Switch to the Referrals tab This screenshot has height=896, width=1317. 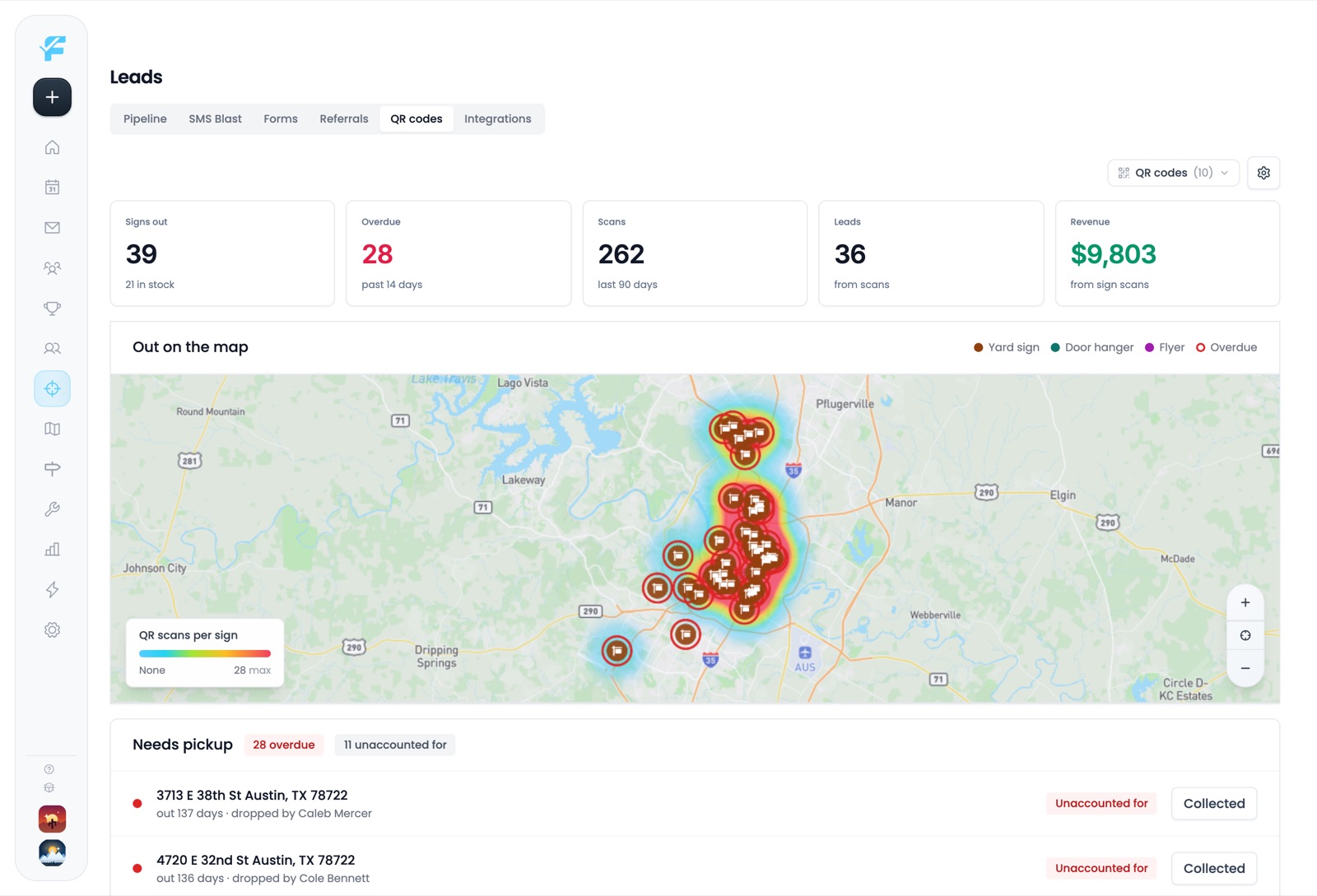(344, 118)
